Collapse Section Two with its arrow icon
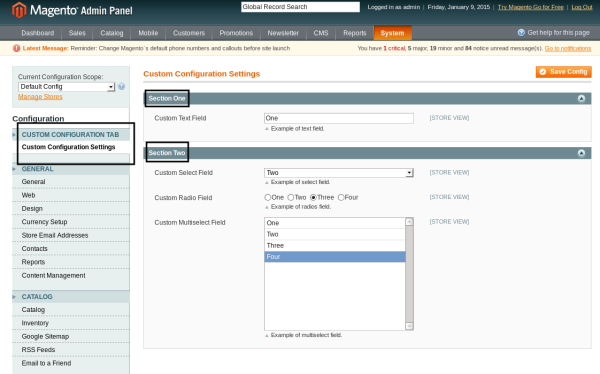600x374 pixels. [x=581, y=153]
